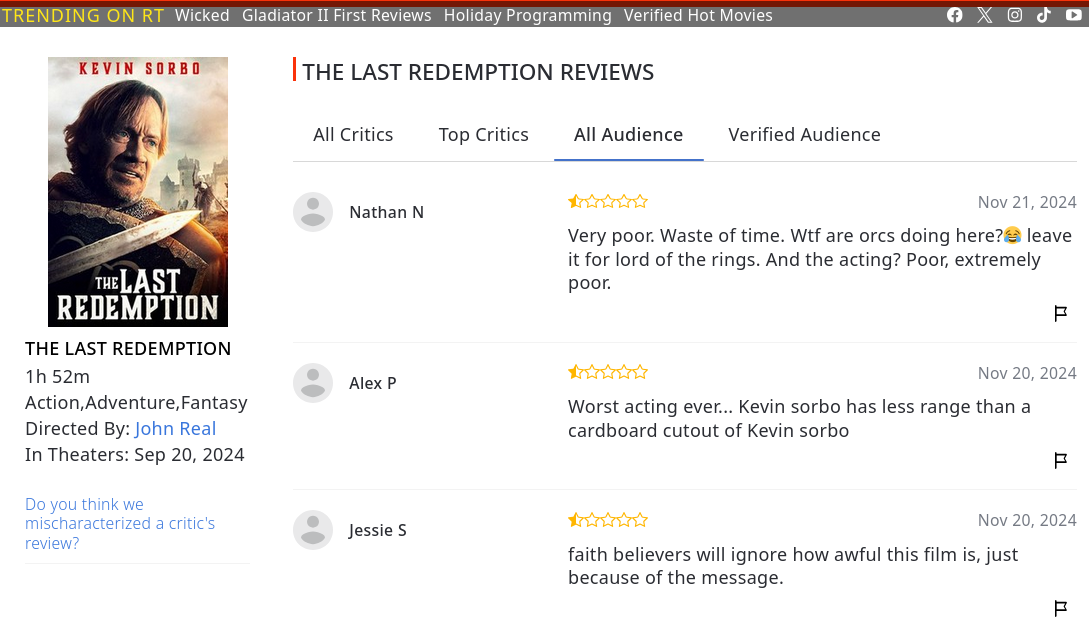This screenshot has height=634, width=1089.
Task: Flag Jessie S's review
Action: pos(1061,608)
